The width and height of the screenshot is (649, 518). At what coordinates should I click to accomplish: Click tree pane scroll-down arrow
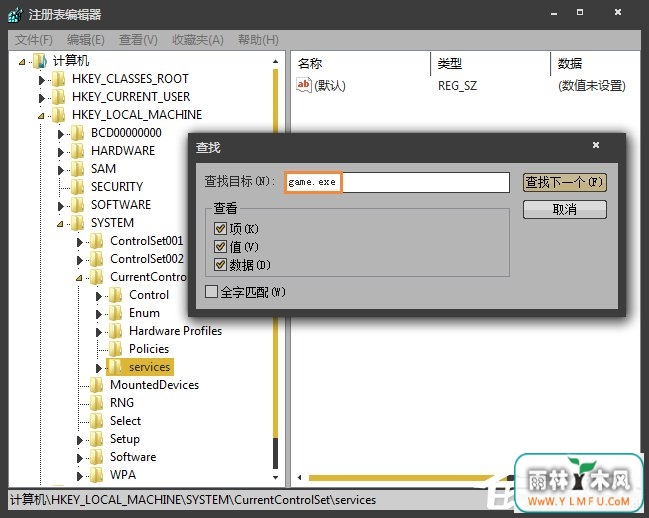[x=275, y=477]
